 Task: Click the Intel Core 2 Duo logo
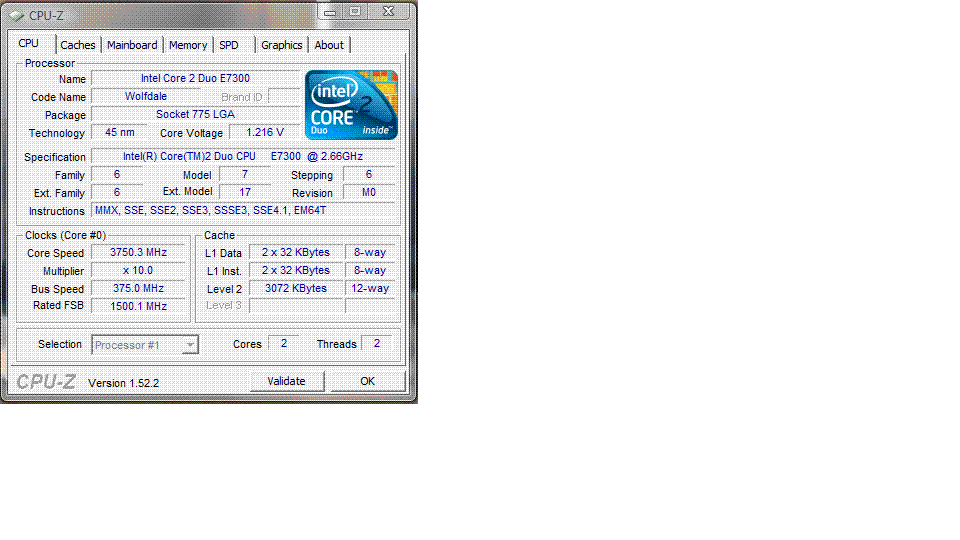(351, 105)
